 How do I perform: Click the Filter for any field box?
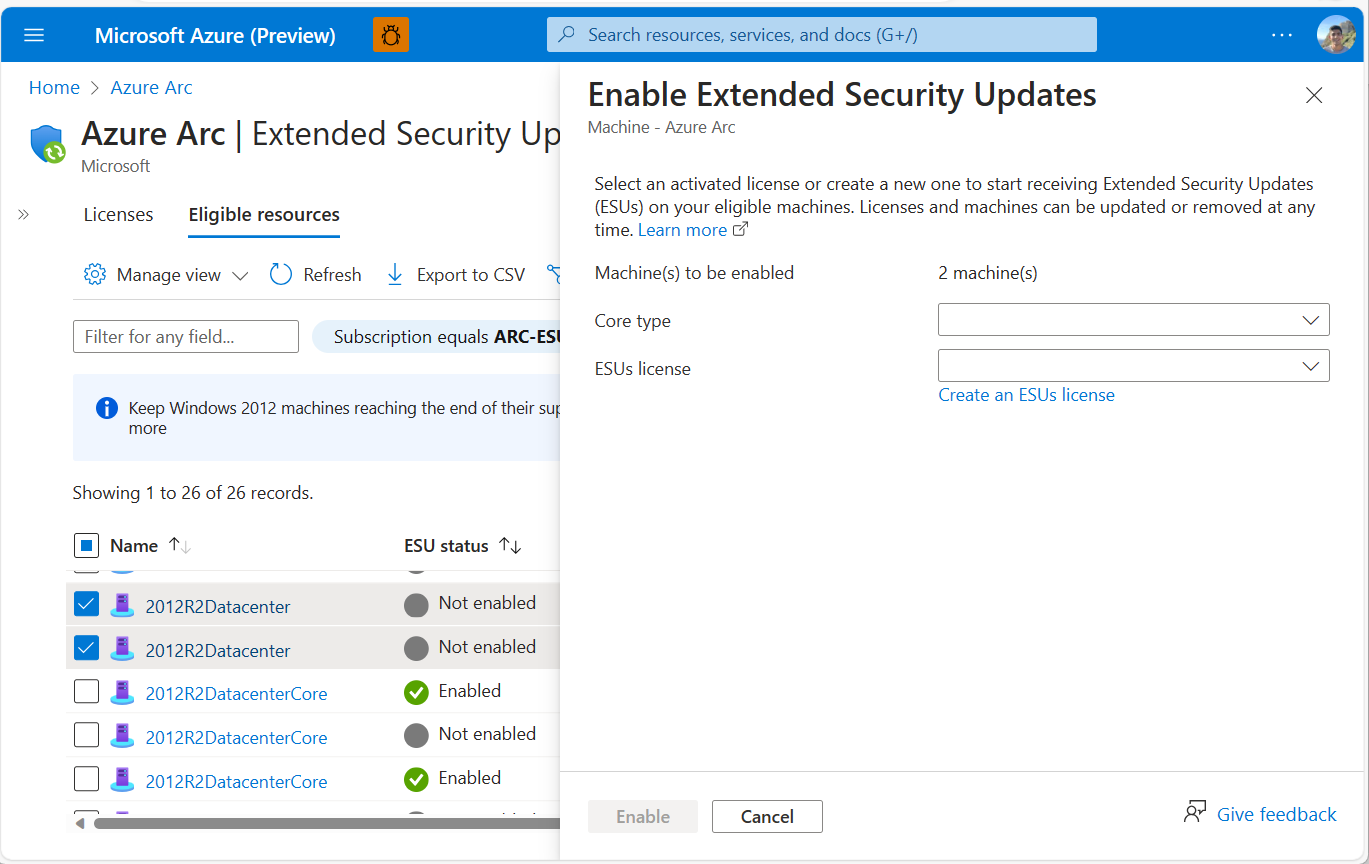pyautogui.click(x=186, y=337)
